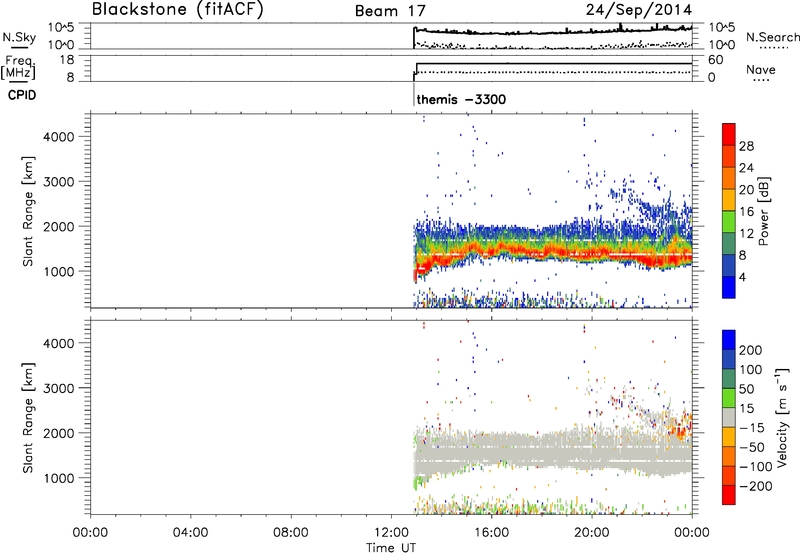Click '3000' on velocity panel range axis
Viewport: 800px width, 554px height.
[x=59, y=388]
